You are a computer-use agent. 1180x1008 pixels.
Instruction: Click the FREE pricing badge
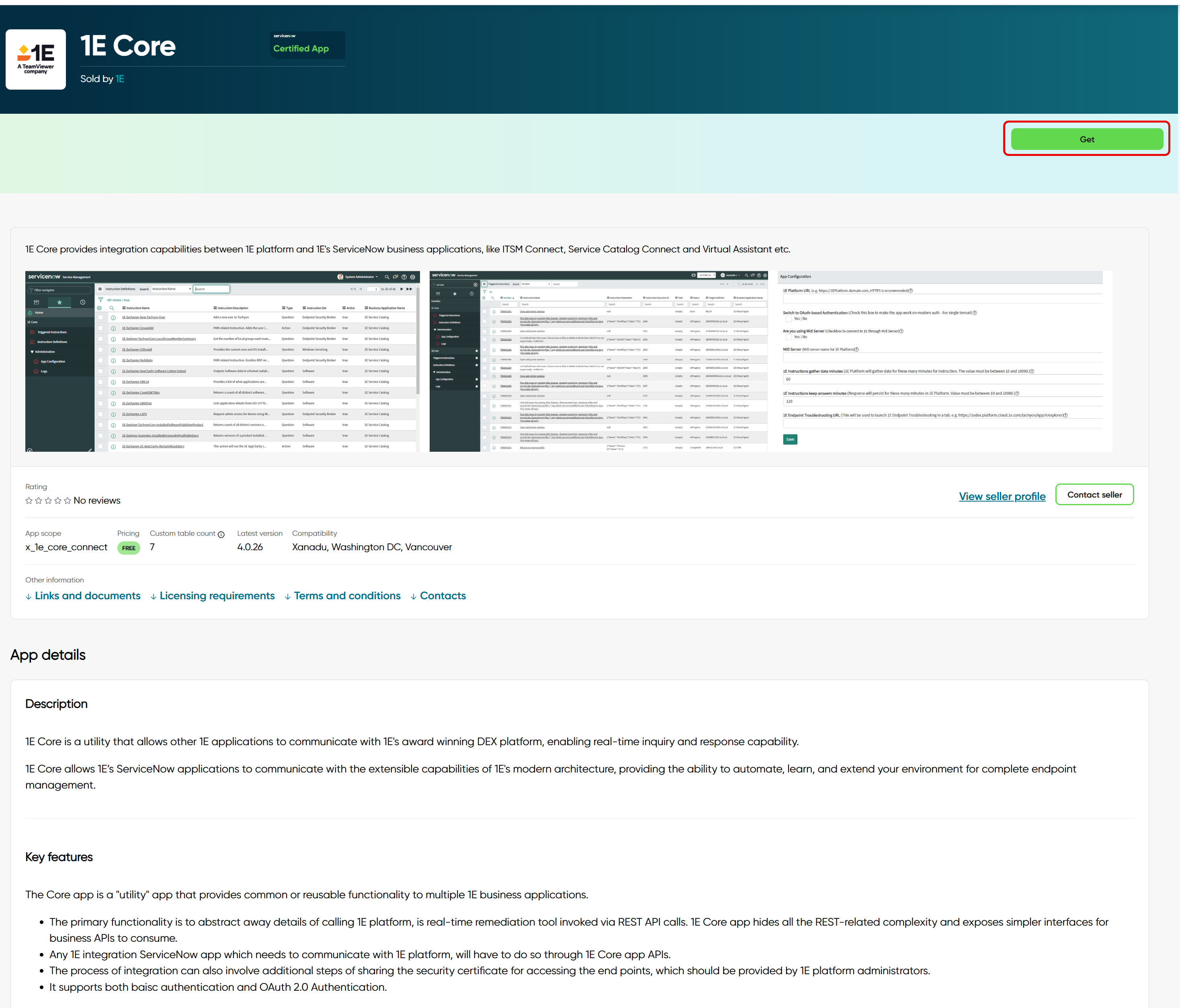tap(129, 548)
